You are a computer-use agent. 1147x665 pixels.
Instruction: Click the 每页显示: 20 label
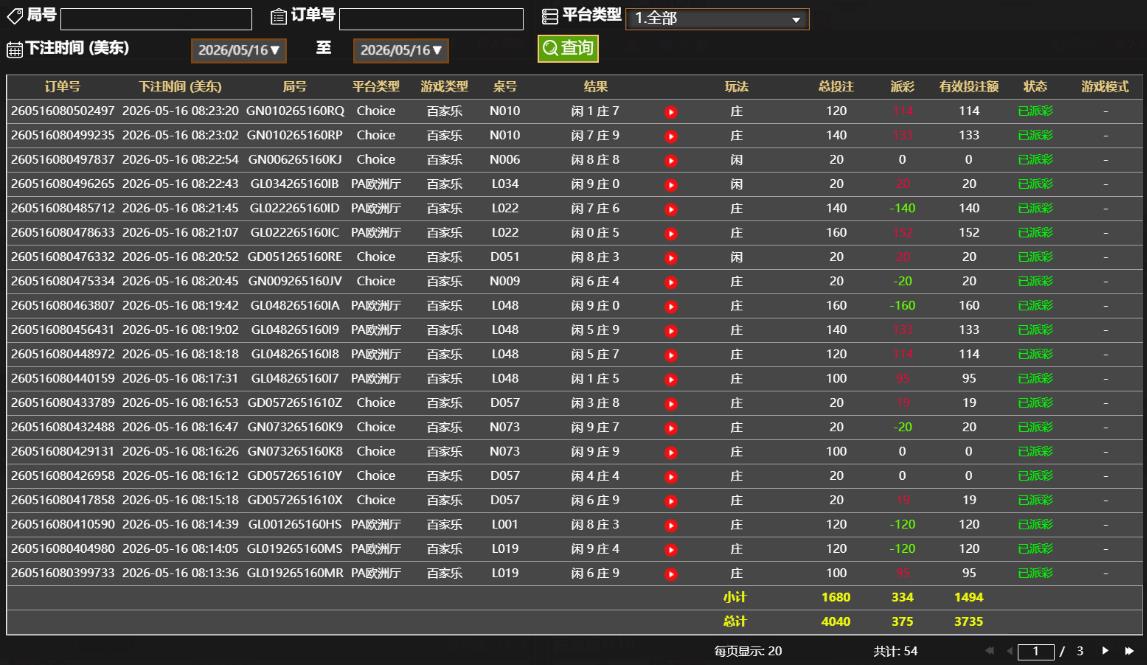tap(748, 651)
